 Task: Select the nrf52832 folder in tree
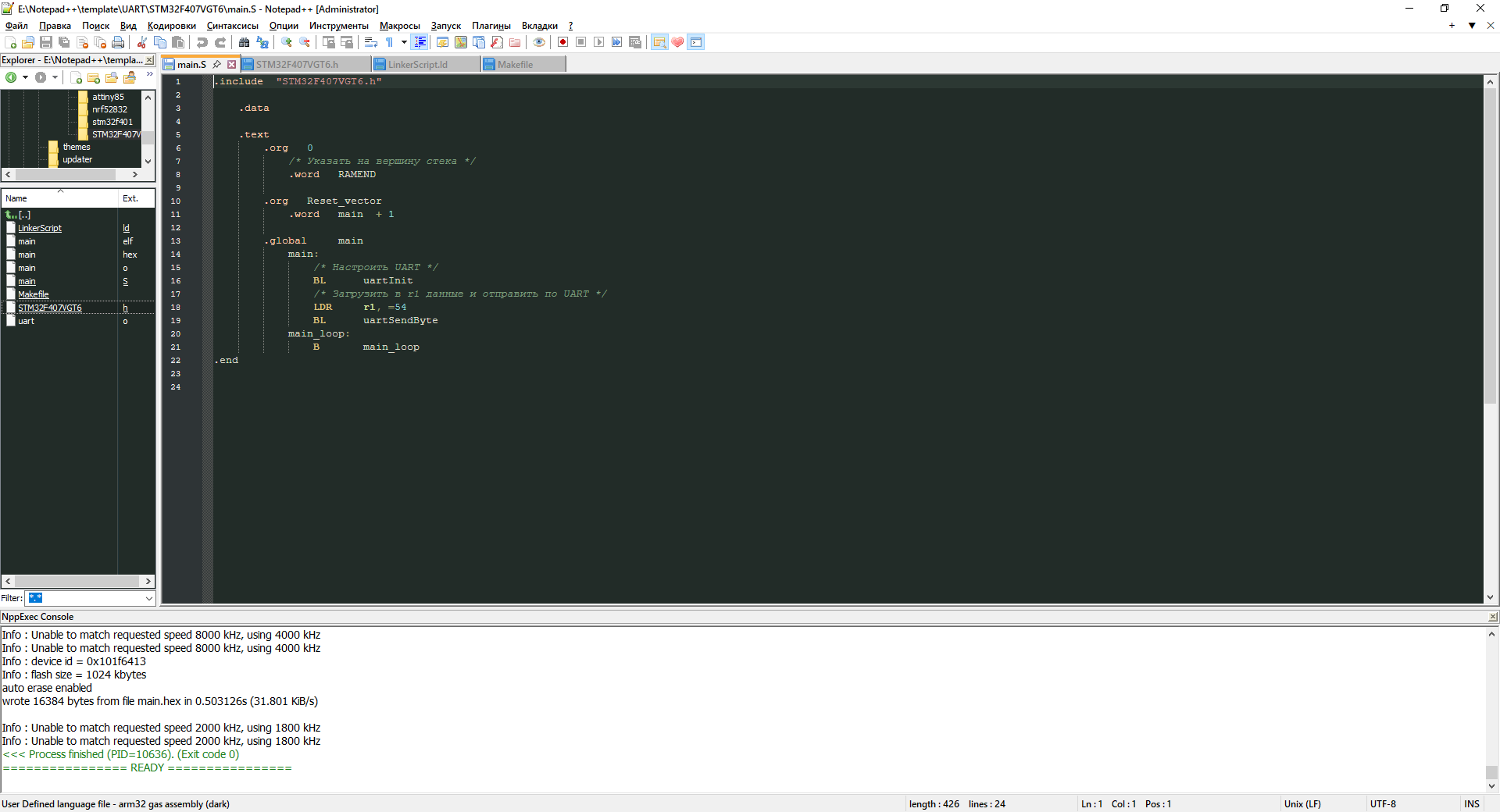(x=109, y=109)
